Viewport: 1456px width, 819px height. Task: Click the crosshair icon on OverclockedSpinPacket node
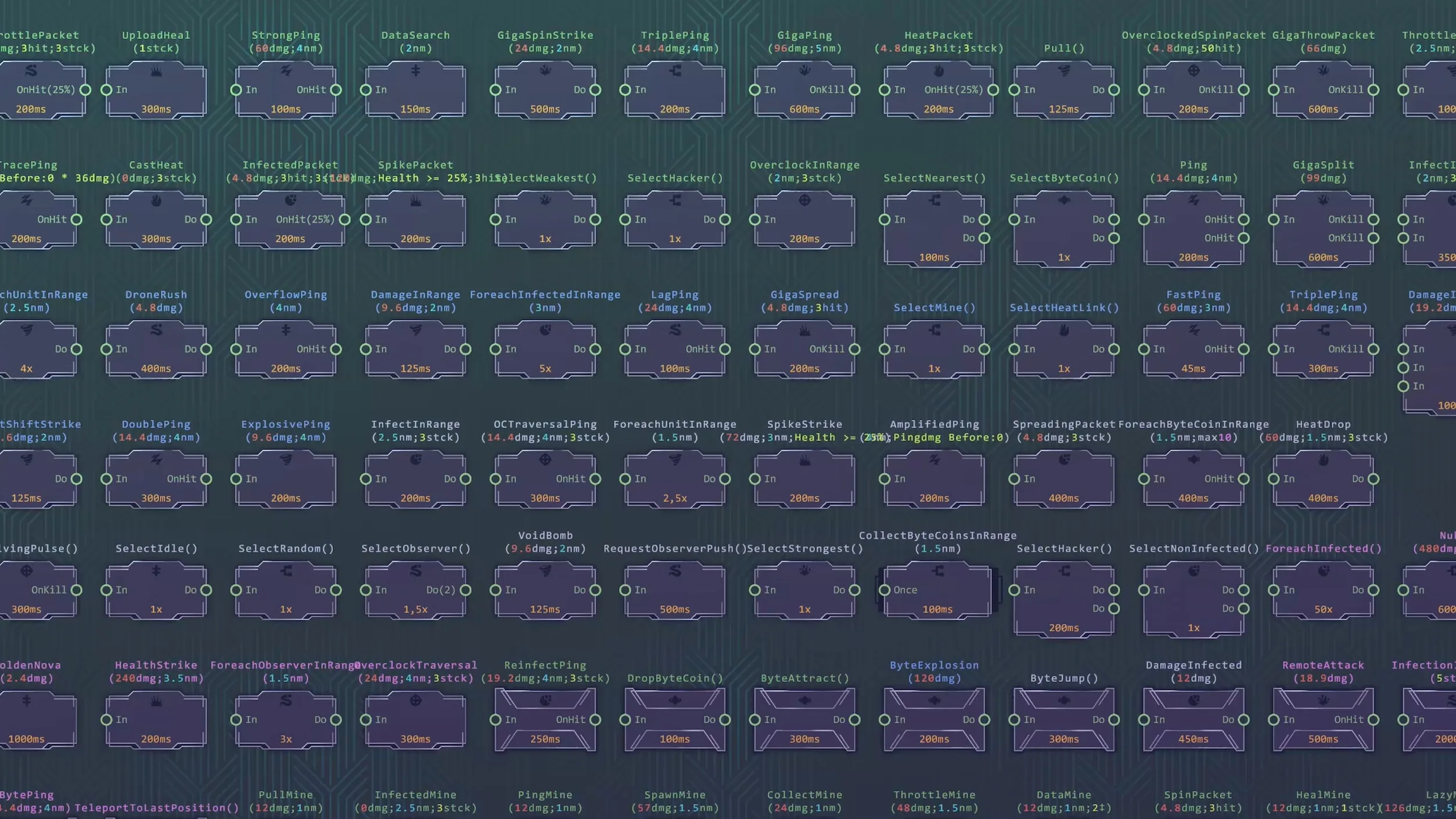pos(1193,71)
